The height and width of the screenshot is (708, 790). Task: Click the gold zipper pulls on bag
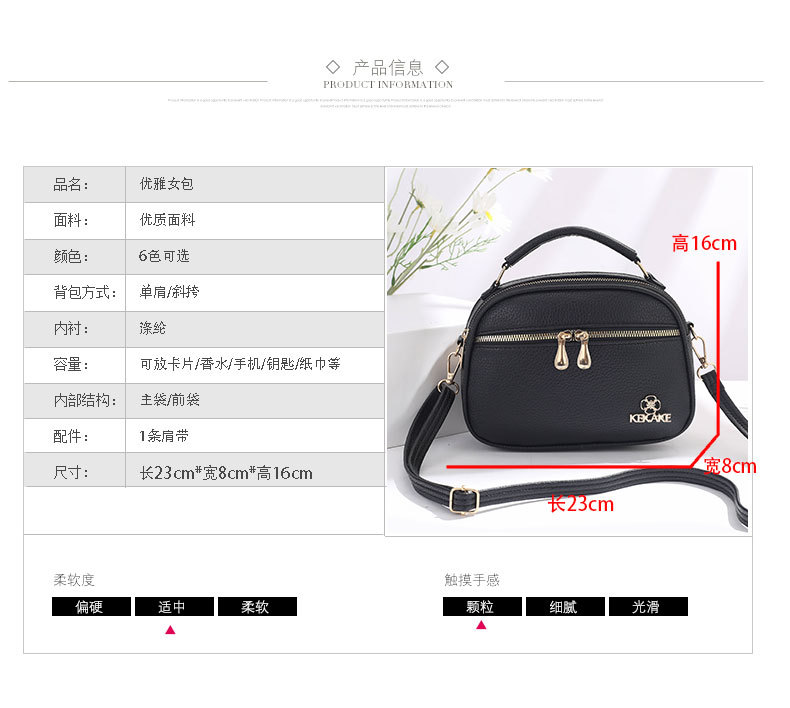(572, 349)
